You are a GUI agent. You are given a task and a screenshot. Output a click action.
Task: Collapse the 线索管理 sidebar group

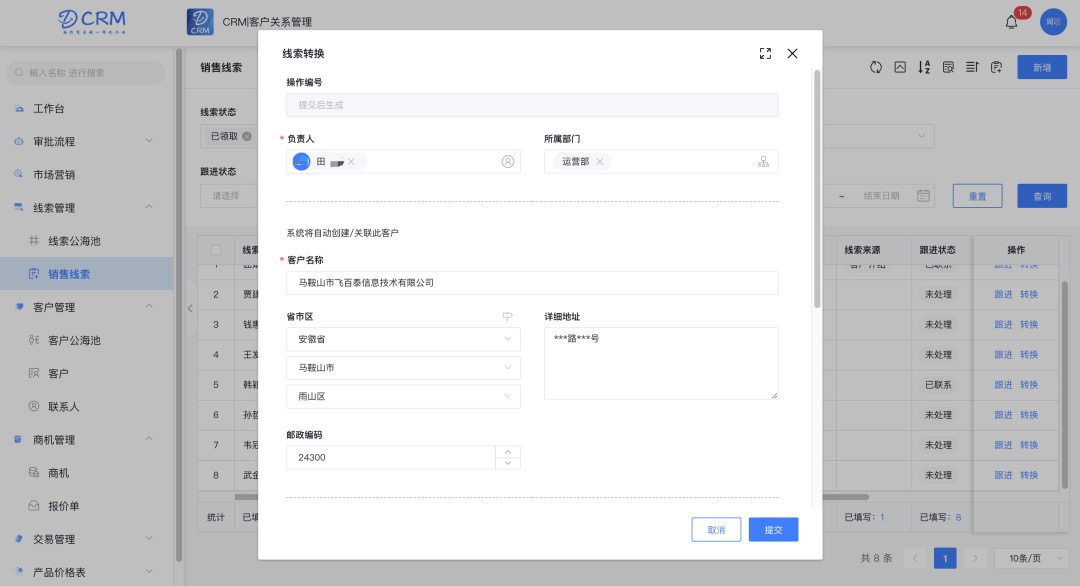(149, 208)
